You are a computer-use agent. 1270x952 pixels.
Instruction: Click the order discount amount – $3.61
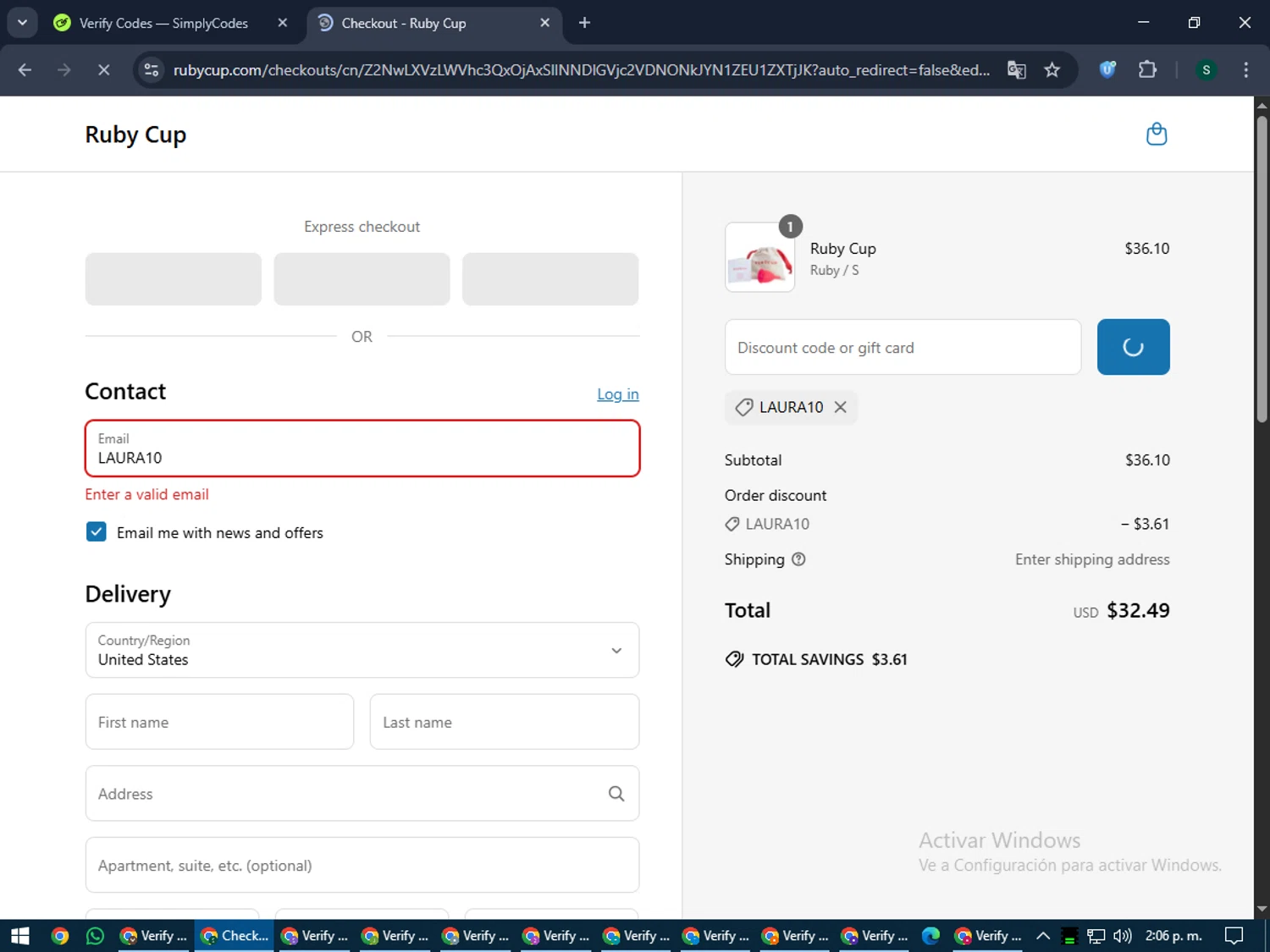pos(1145,524)
